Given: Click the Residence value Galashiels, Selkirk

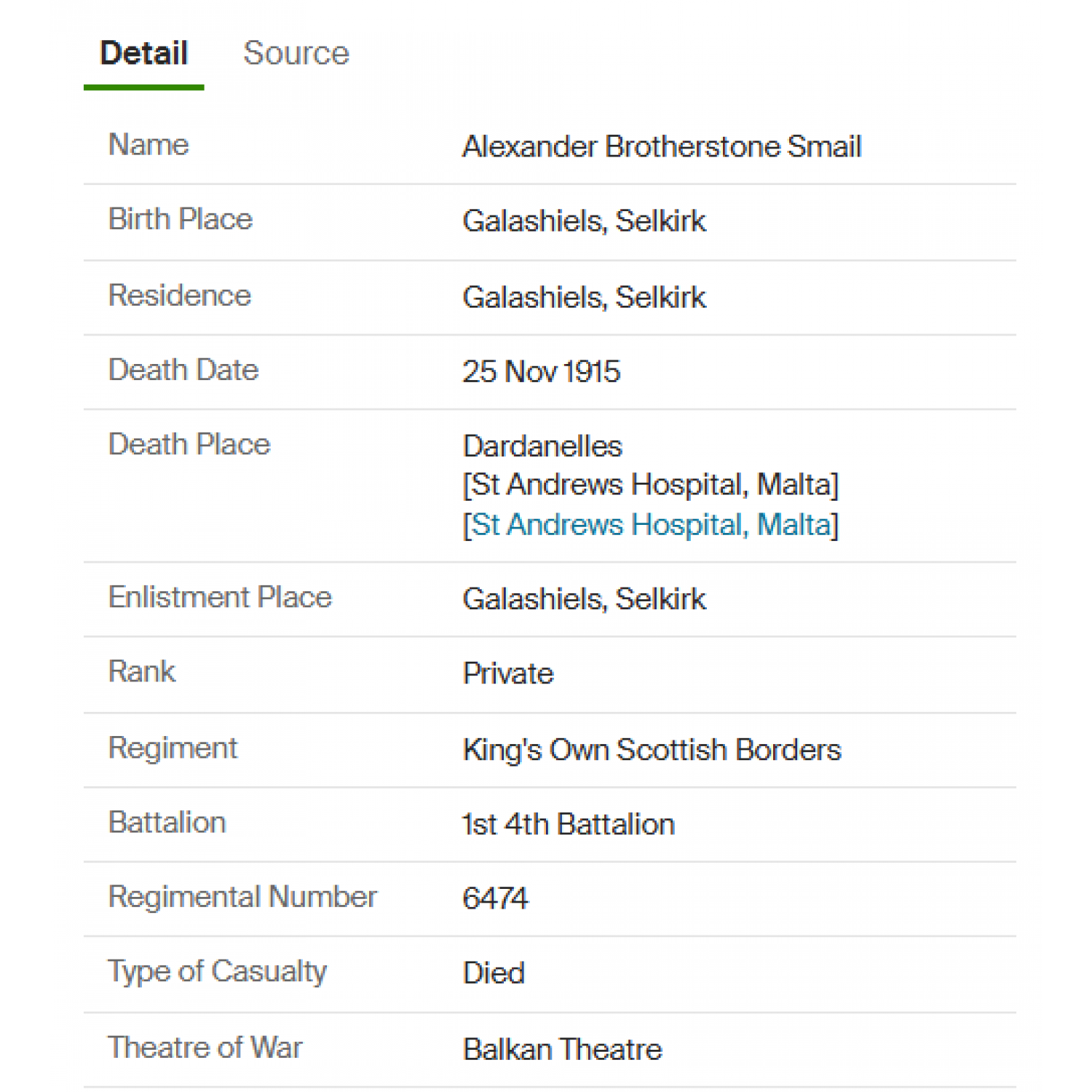Looking at the screenshot, I should click(585, 298).
